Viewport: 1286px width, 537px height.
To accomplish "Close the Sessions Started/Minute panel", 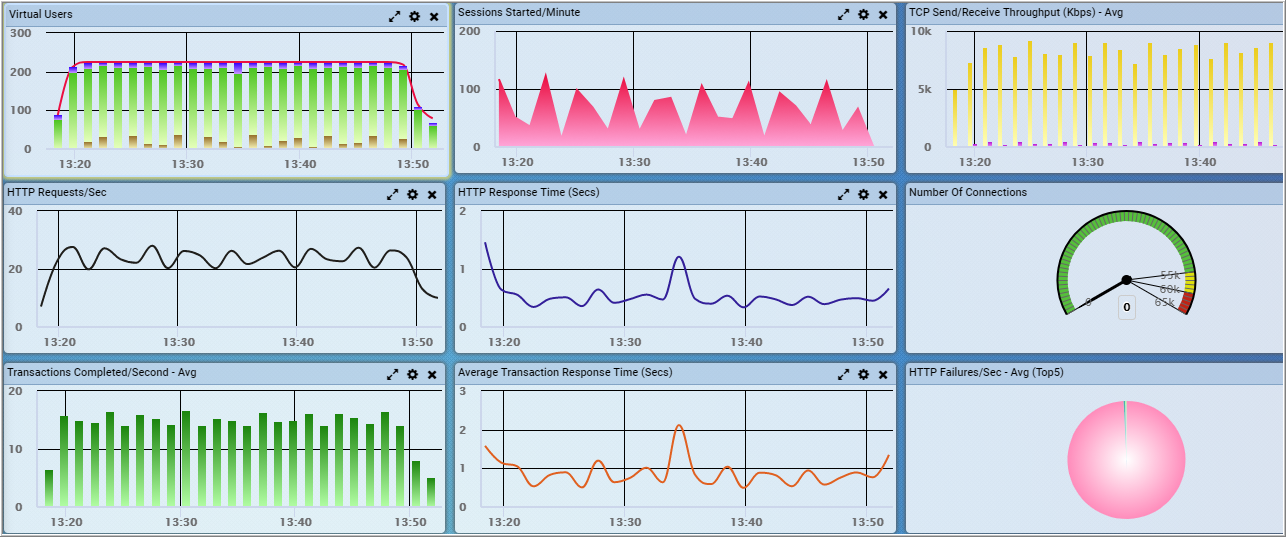I will [883, 15].
